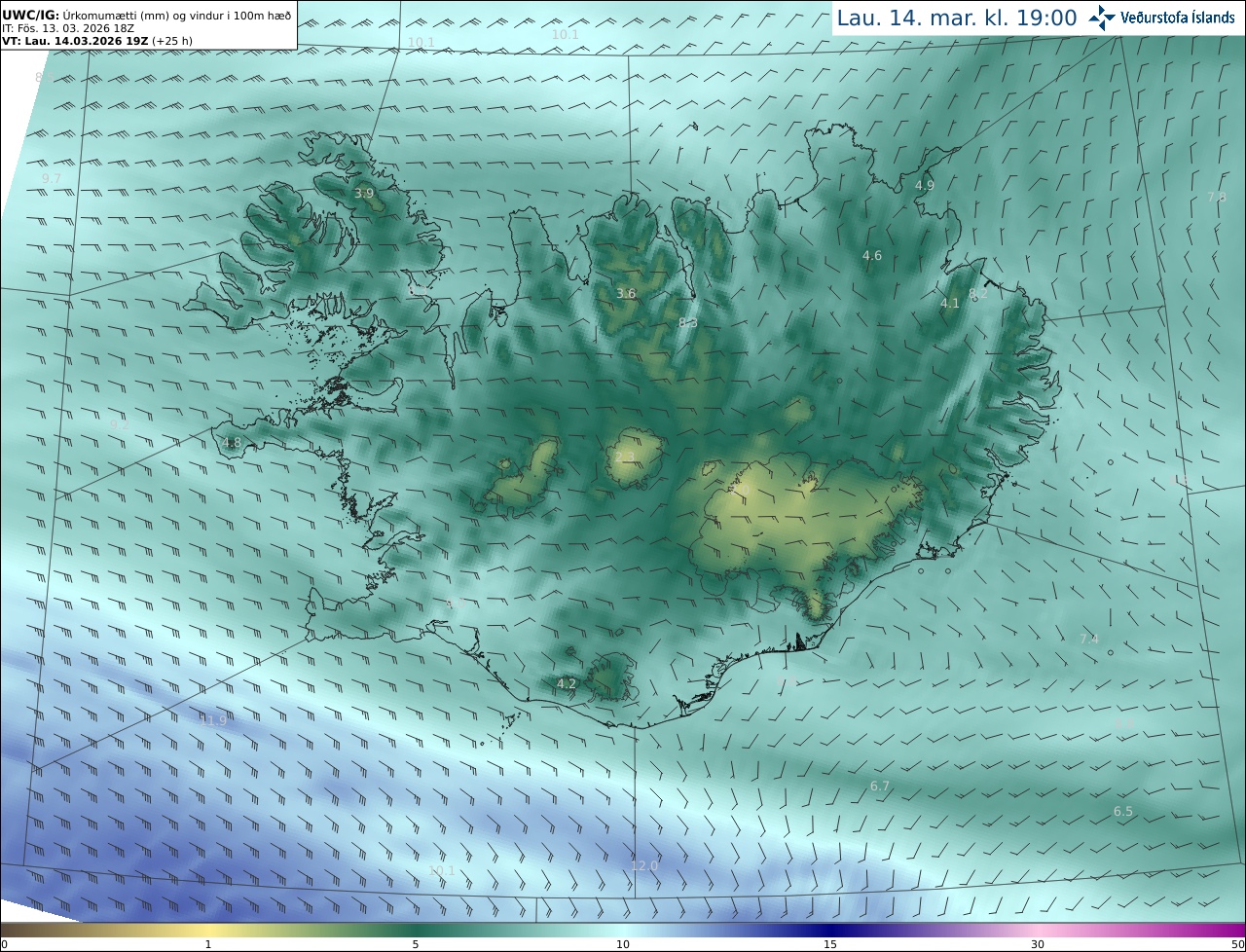Click the 12.0 value on the map
This screenshot has width=1246, height=952.
click(644, 865)
